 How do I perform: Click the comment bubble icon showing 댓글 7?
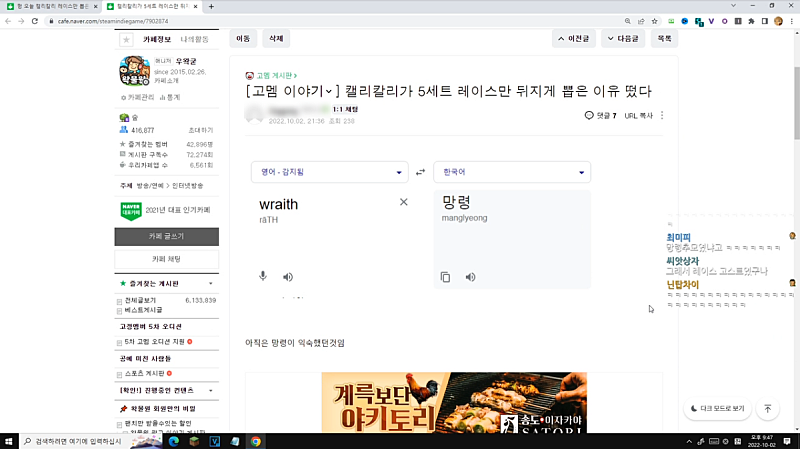click(589, 115)
